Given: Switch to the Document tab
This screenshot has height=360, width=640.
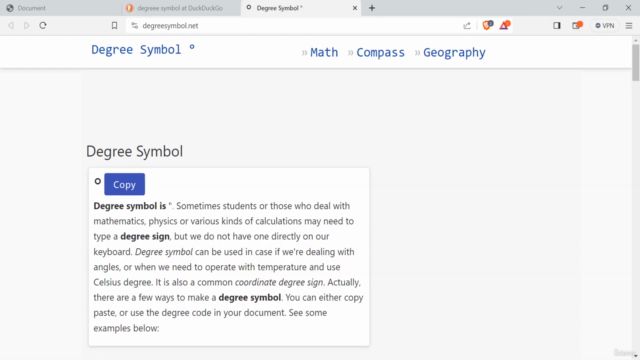Looking at the screenshot, I should pyautogui.click(x=60, y=8).
